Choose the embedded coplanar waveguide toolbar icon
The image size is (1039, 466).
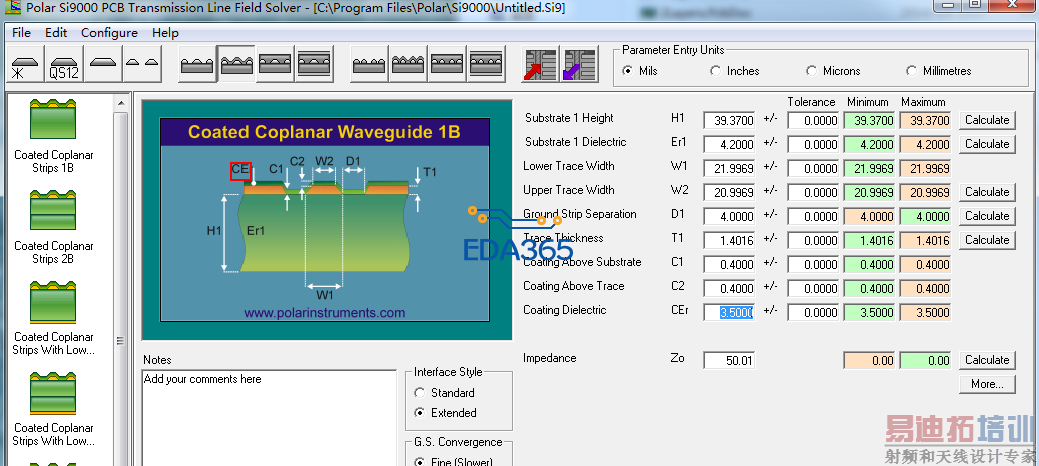(275, 64)
